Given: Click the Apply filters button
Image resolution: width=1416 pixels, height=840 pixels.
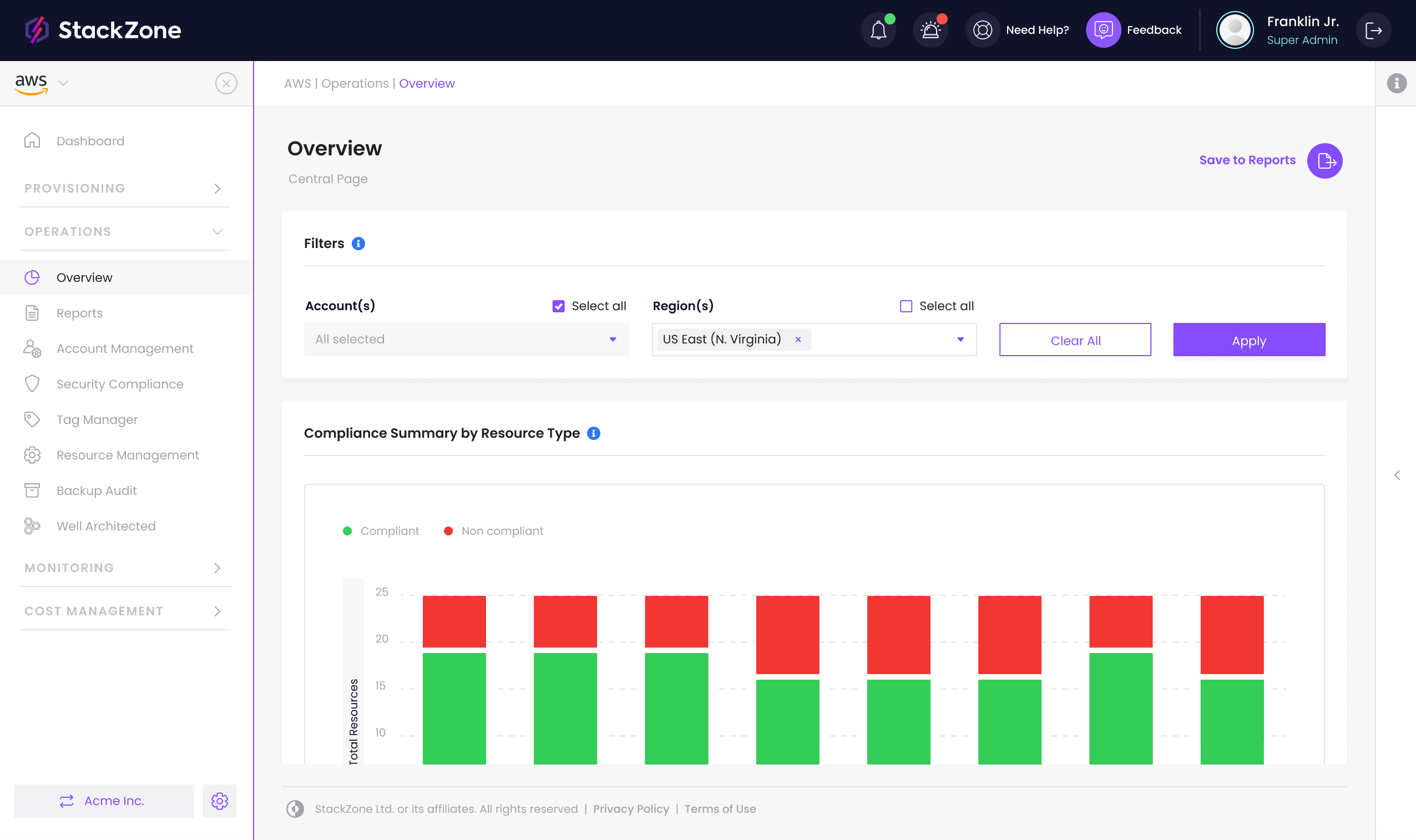Looking at the screenshot, I should (1249, 340).
